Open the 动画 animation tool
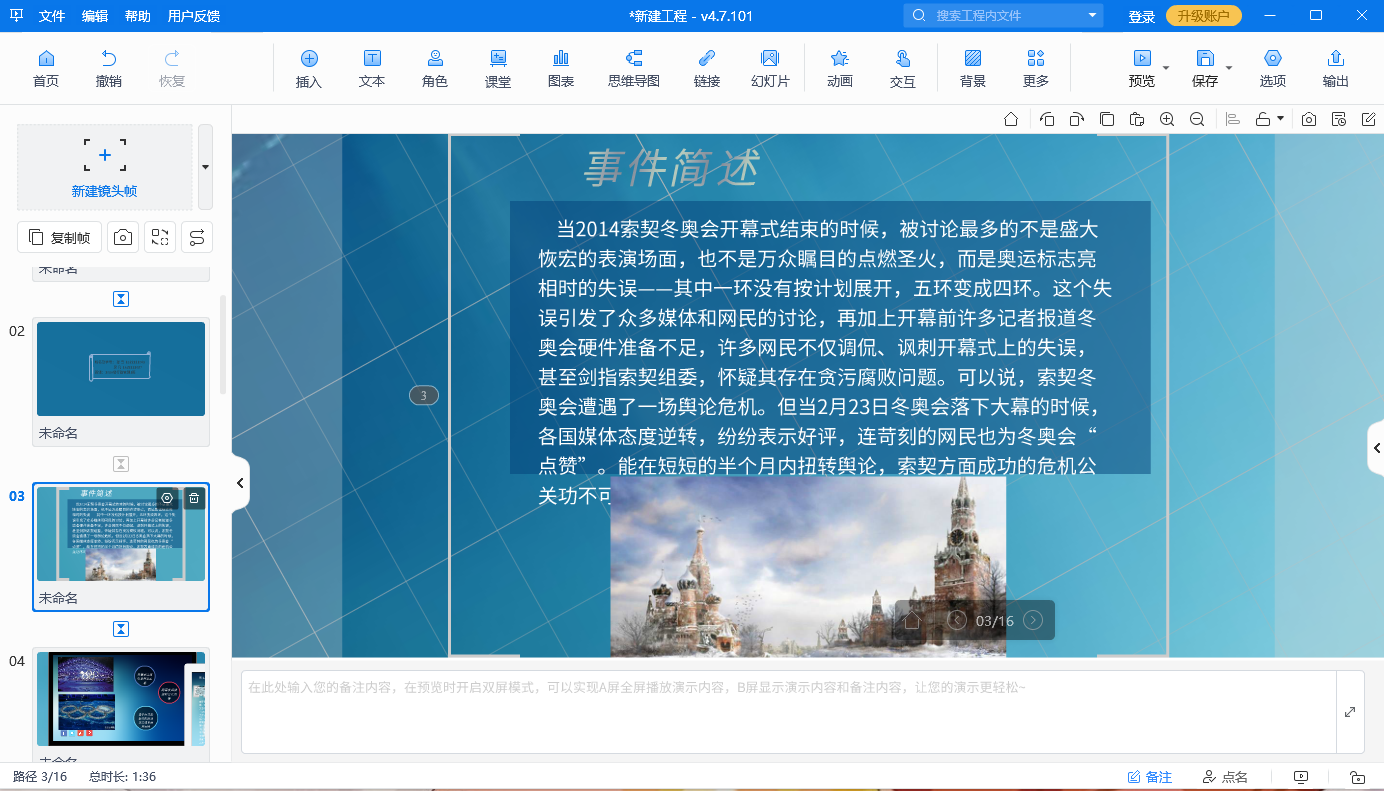Screen dimensions: 1384x791 coord(840,69)
